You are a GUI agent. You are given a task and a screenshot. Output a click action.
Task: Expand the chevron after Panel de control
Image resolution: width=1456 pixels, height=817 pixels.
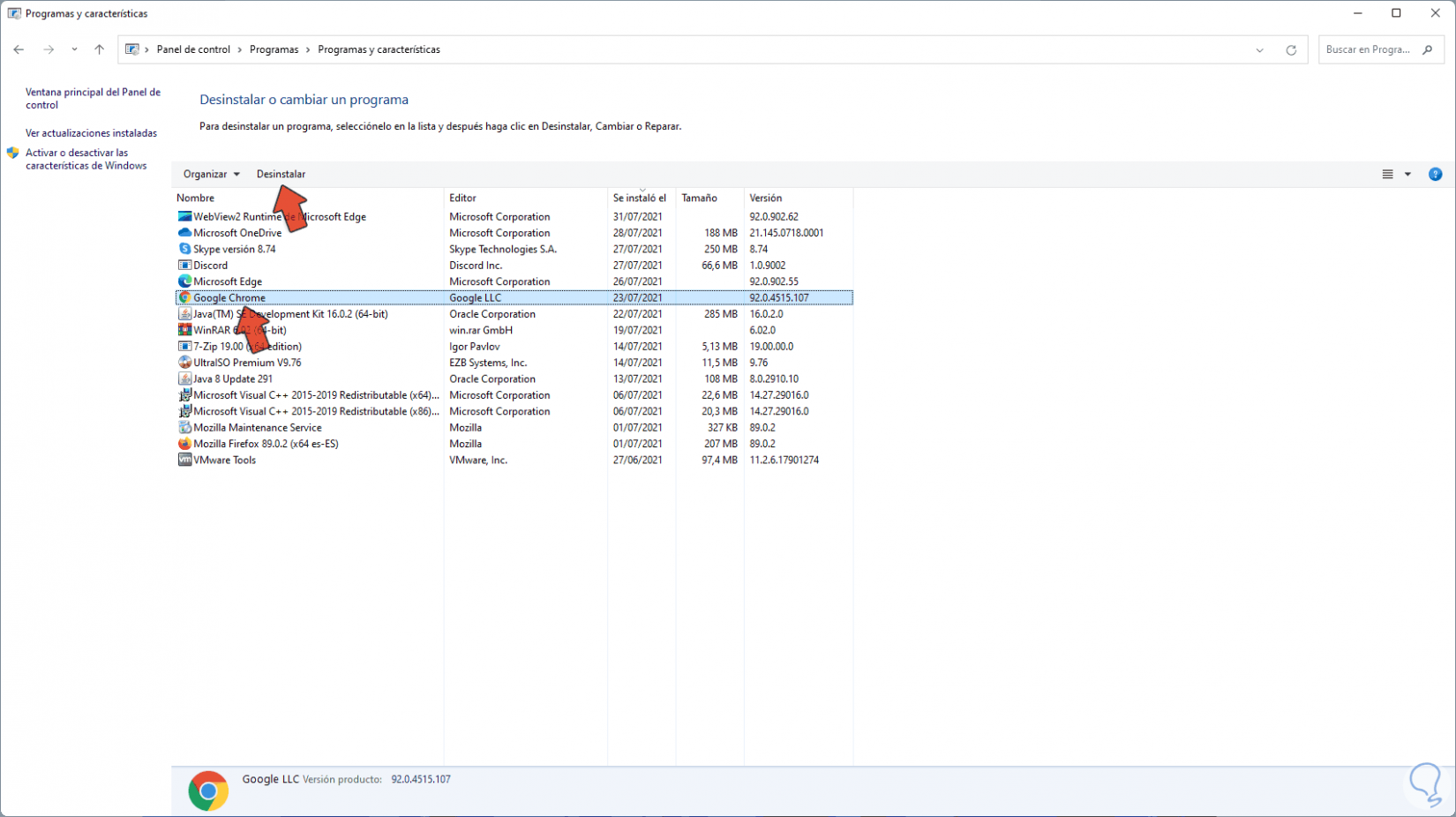[x=239, y=49]
